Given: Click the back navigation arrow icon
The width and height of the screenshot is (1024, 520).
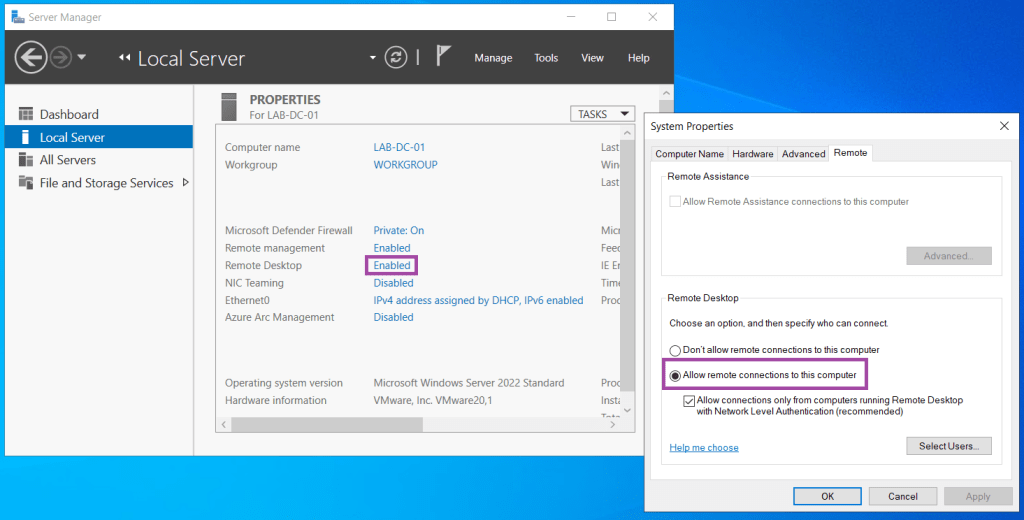Looking at the screenshot, I should pos(31,58).
